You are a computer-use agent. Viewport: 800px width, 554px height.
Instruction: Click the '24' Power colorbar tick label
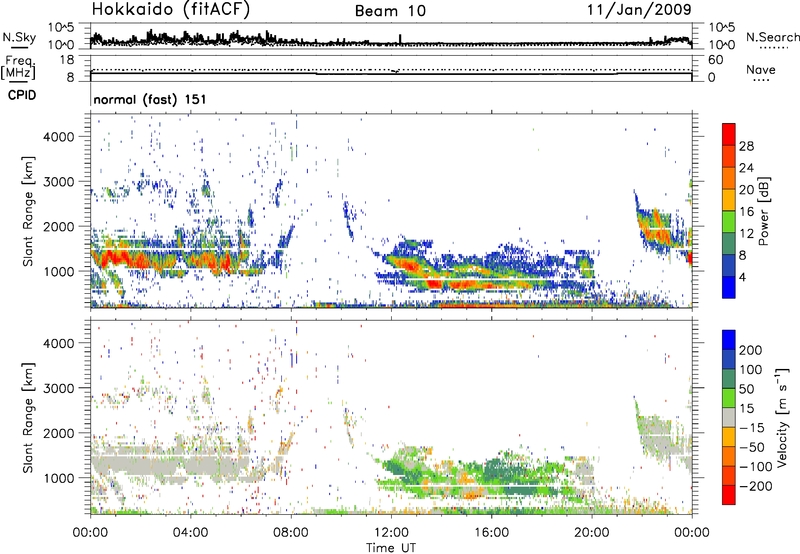(746, 168)
